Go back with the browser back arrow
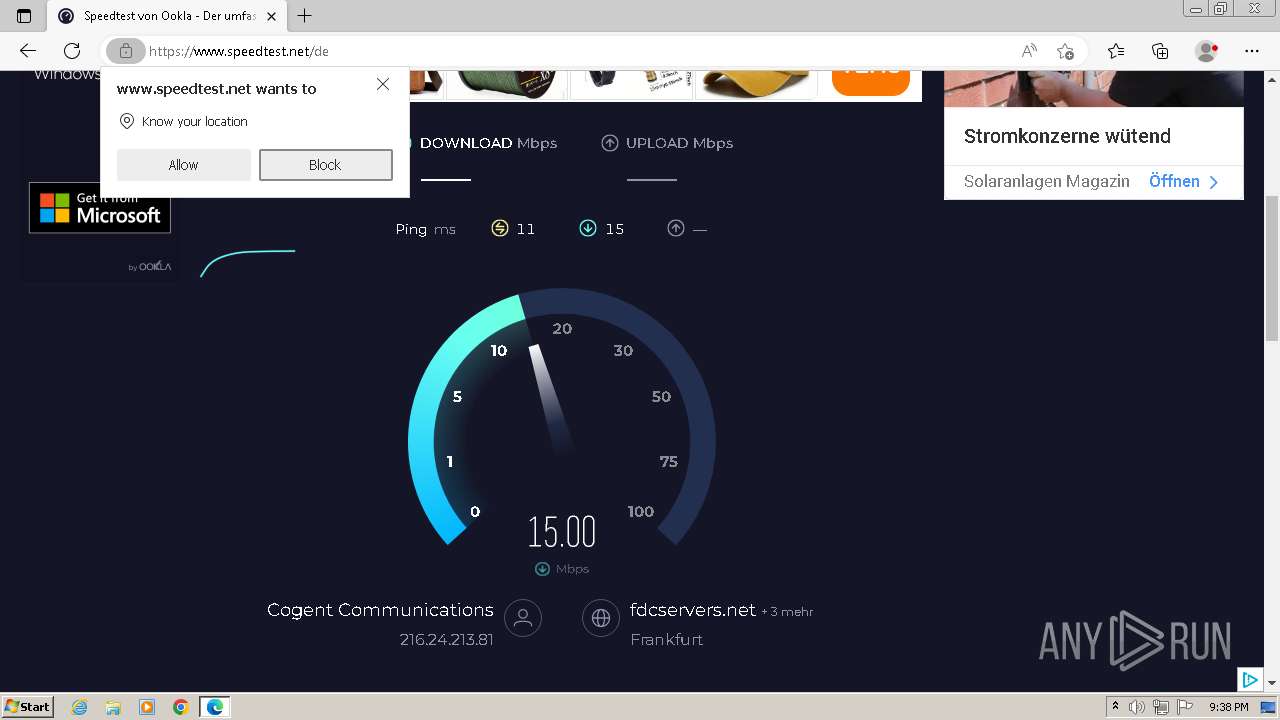 click(x=28, y=51)
